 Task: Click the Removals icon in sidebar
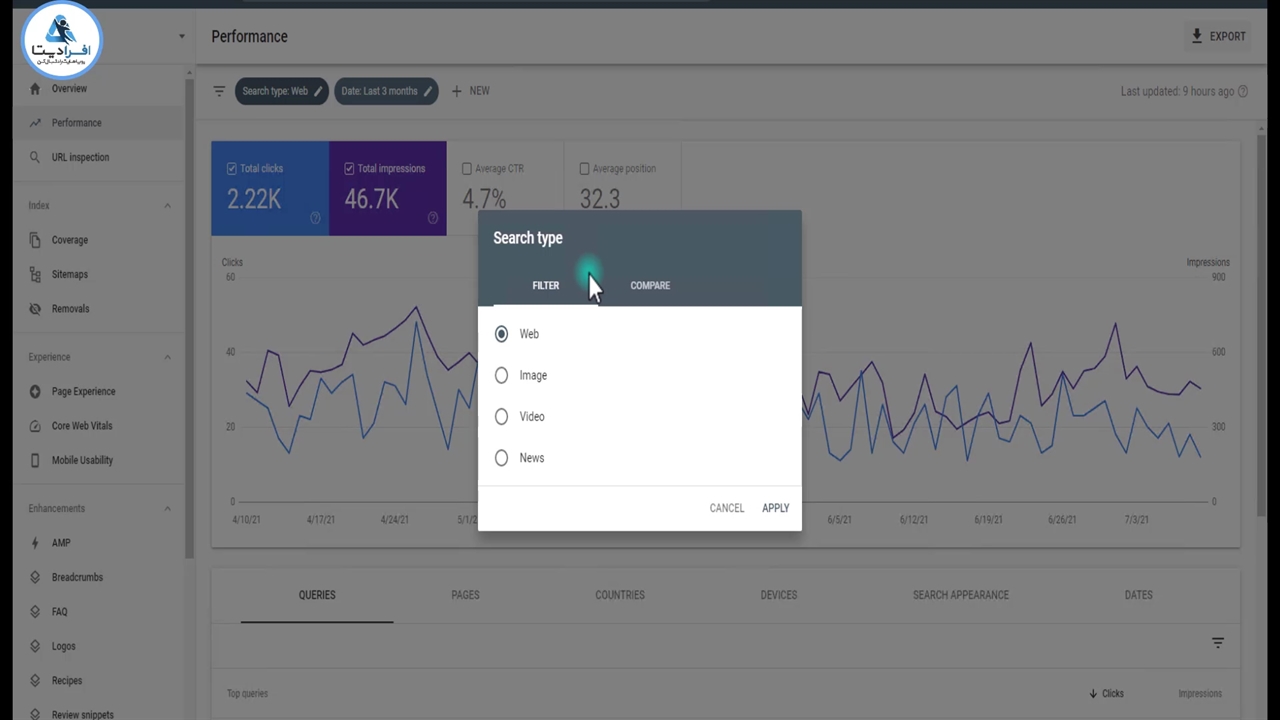coord(35,309)
